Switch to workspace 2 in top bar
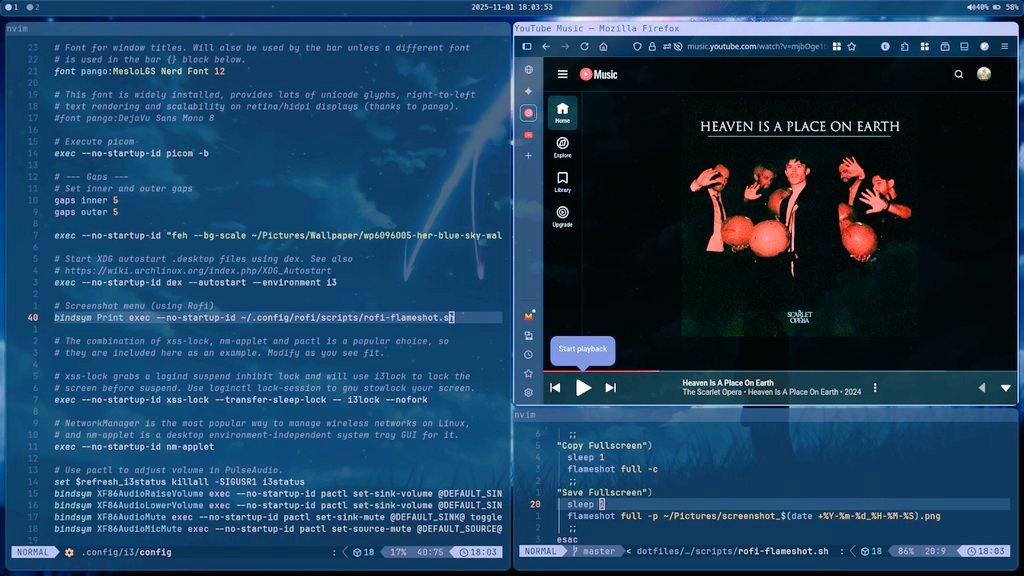 click(x=33, y=7)
